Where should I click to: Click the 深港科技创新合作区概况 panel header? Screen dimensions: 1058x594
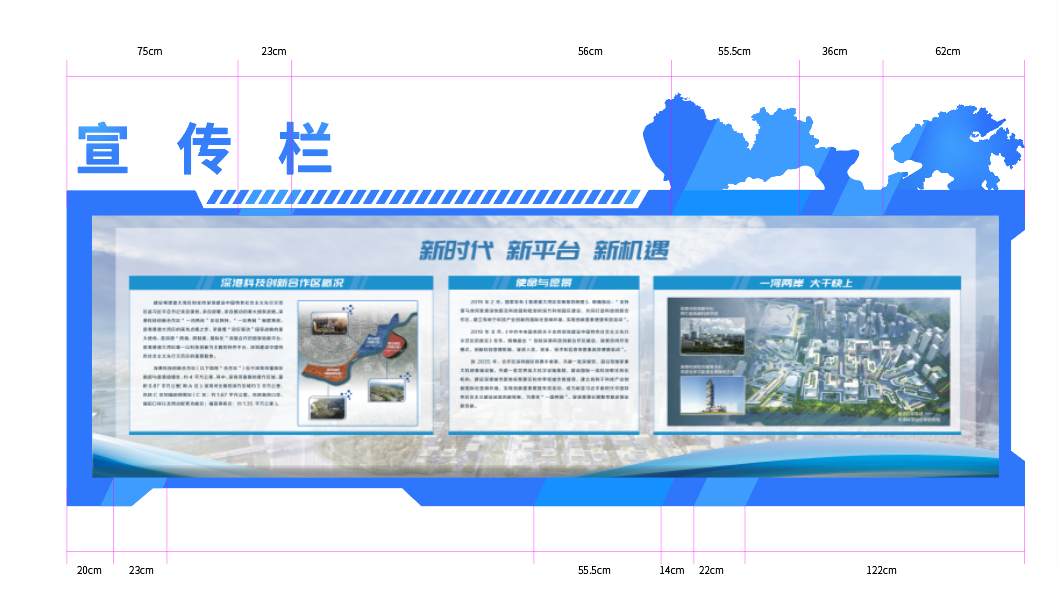click(281, 283)
